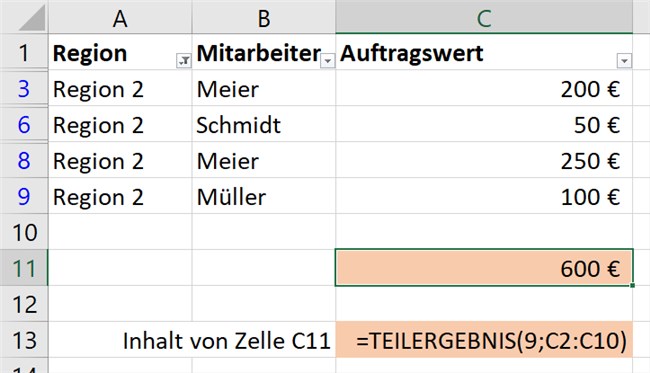Click the fill handle of cell C11
Viewport: 650px width, 373px height.
pyautogui.click(x=632, y=285)
